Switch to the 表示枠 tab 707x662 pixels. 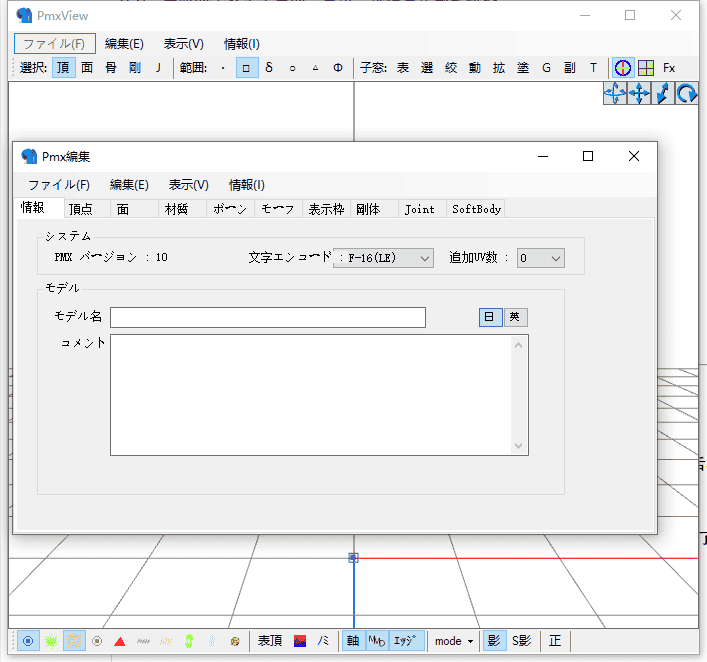click(326, 209)
